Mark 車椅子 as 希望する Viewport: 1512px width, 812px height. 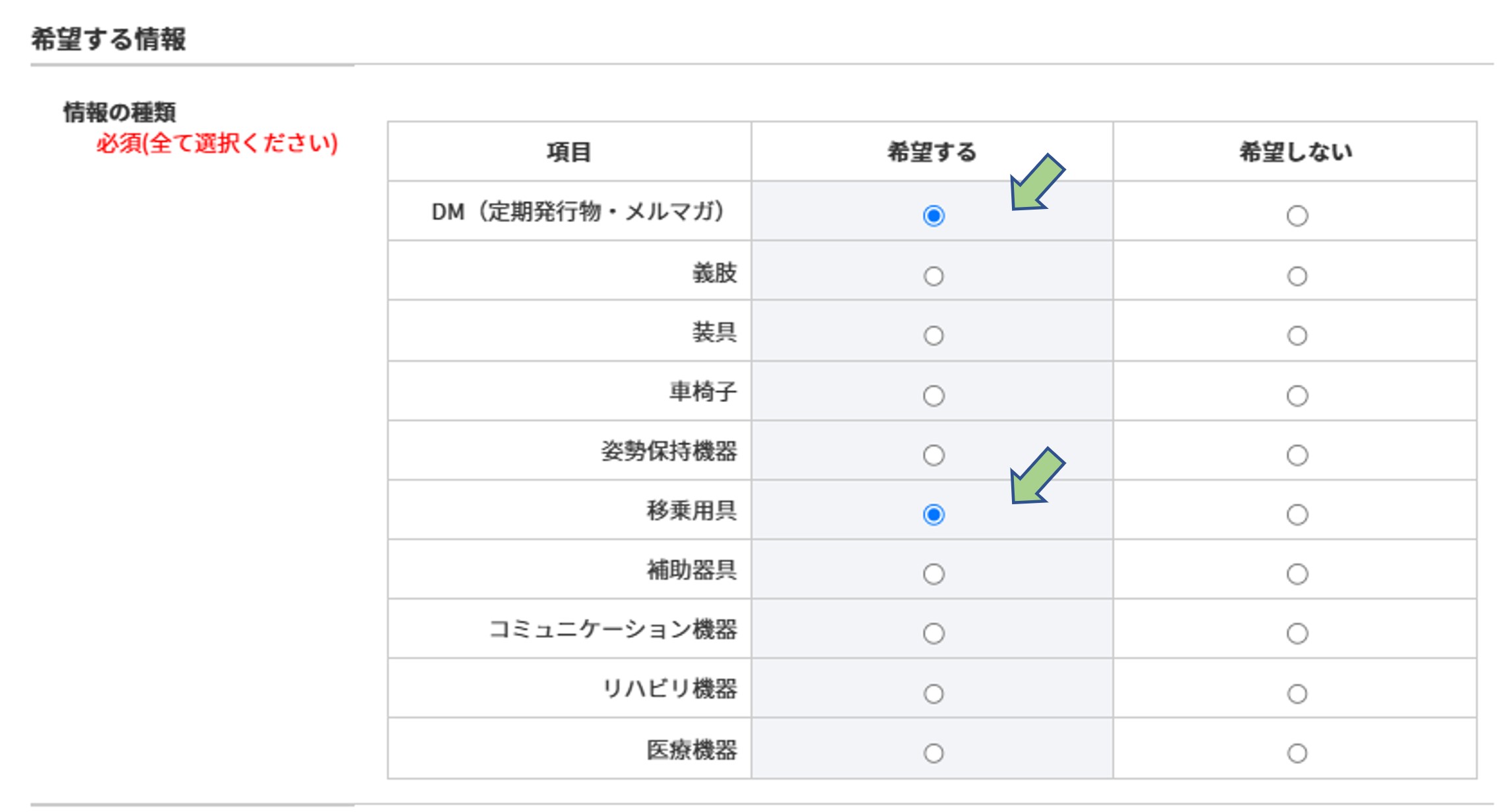pyautogui.click(x=933, y=395)
